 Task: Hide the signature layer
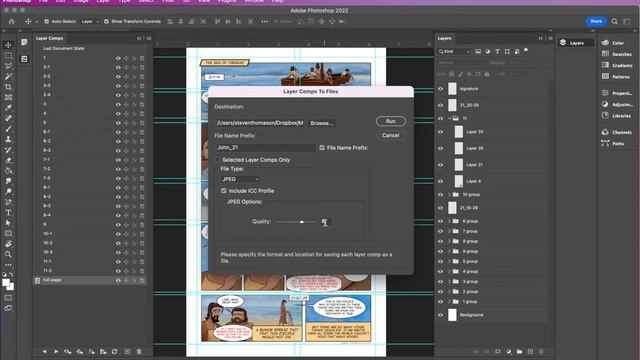tap(440, 89)
